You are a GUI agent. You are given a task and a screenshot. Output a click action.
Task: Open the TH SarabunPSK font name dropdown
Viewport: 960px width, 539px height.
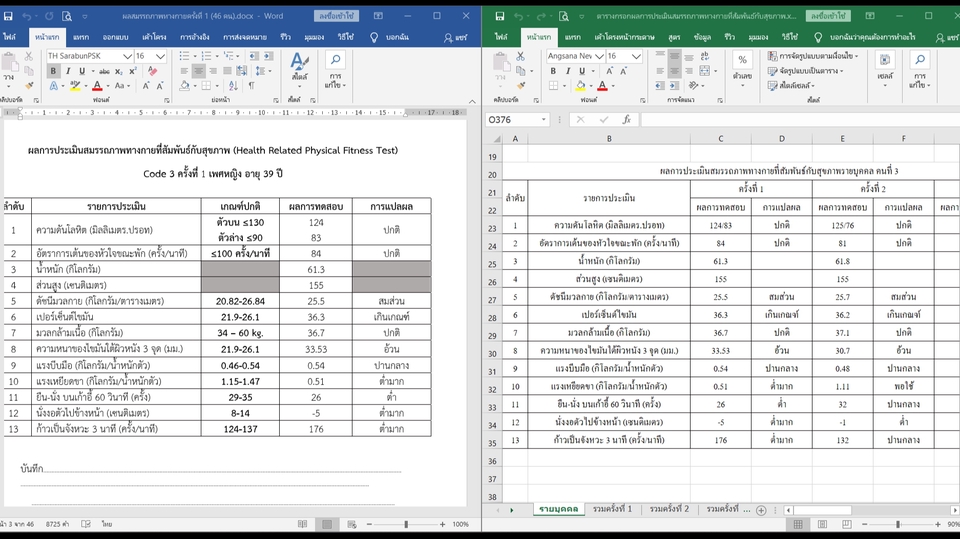point(127,56)
